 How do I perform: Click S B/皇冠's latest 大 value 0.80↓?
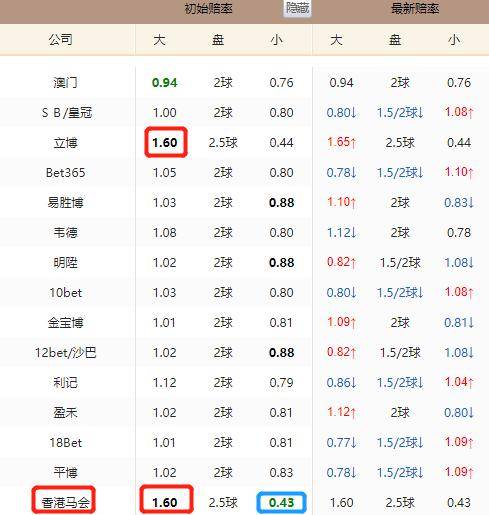341,113
